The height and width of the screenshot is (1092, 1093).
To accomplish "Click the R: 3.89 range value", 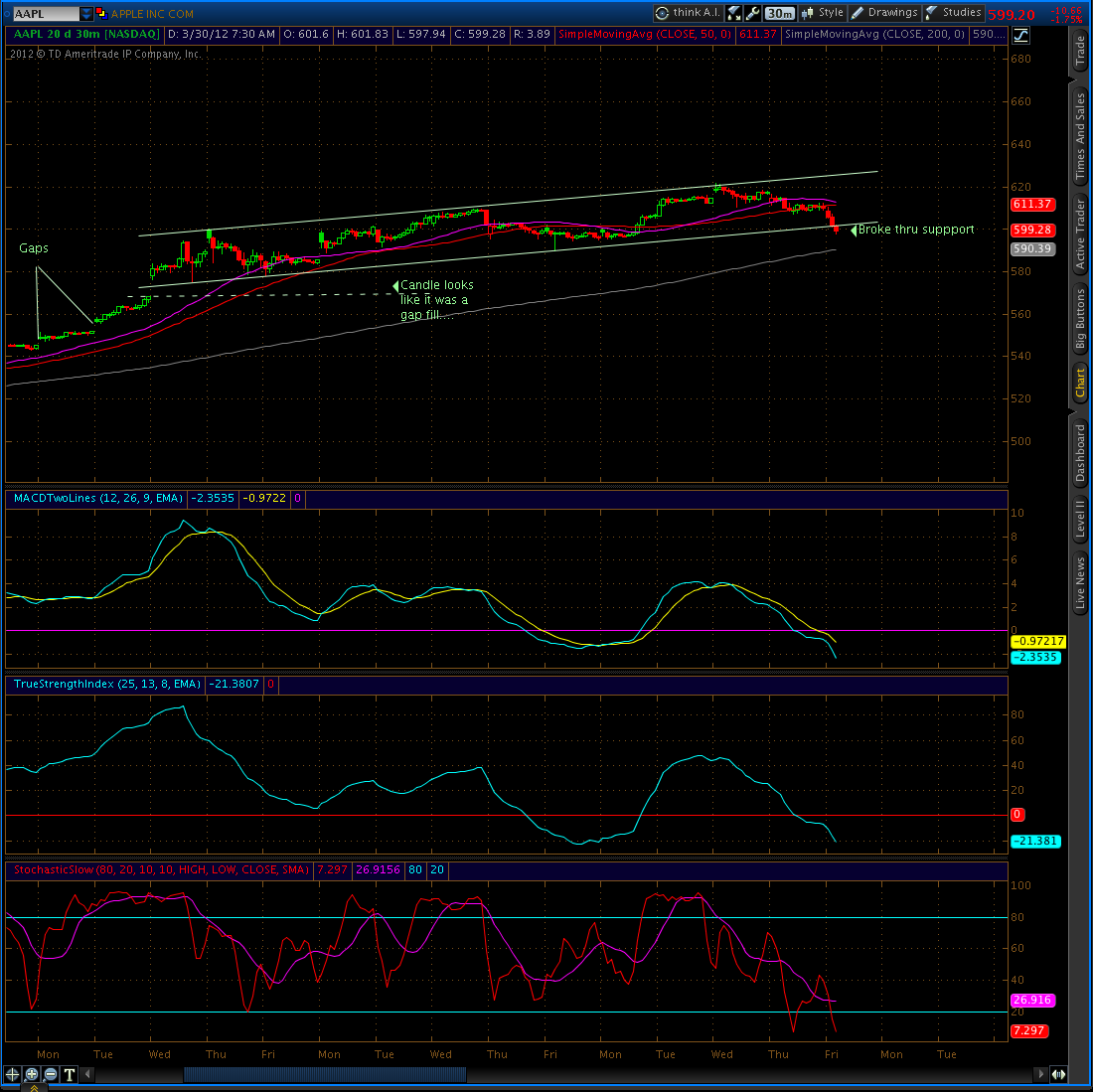I will 532,34.
